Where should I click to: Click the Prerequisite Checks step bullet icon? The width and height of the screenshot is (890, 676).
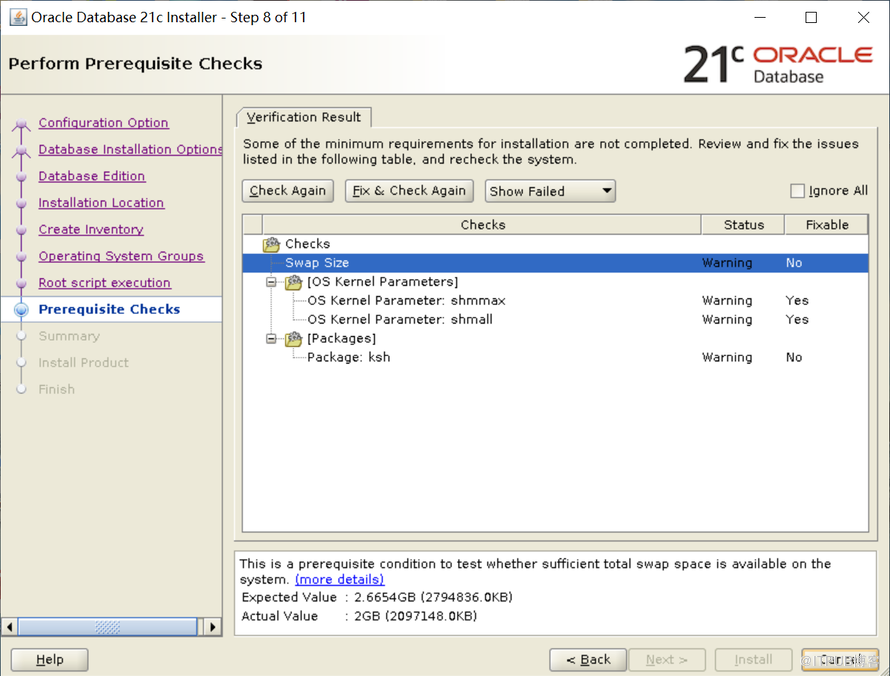point(21,310)
